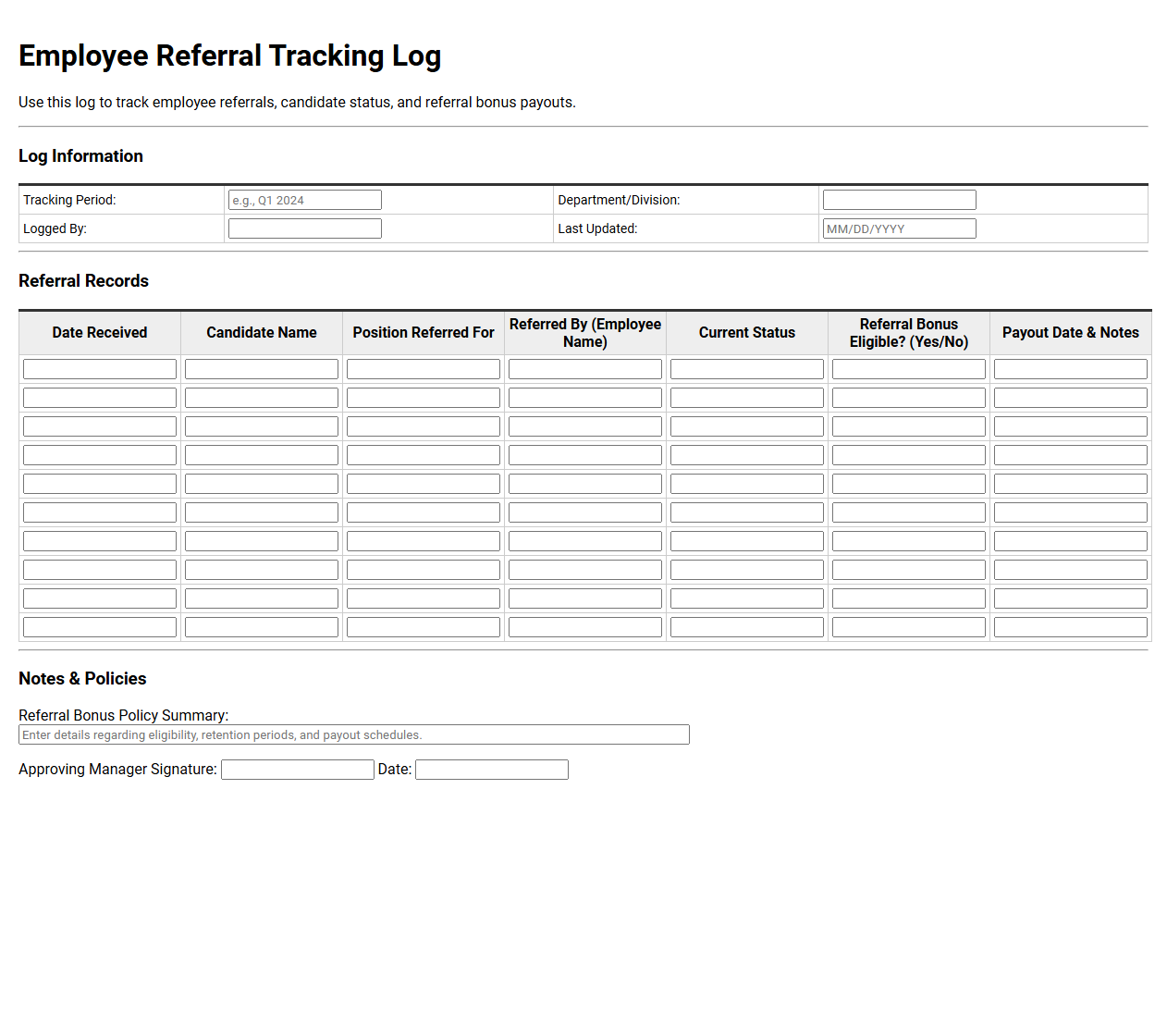The width and height of the screenshot is (1167, 1036).
Task: Click the Position Referred For column header
Action: tap(424, 333)
